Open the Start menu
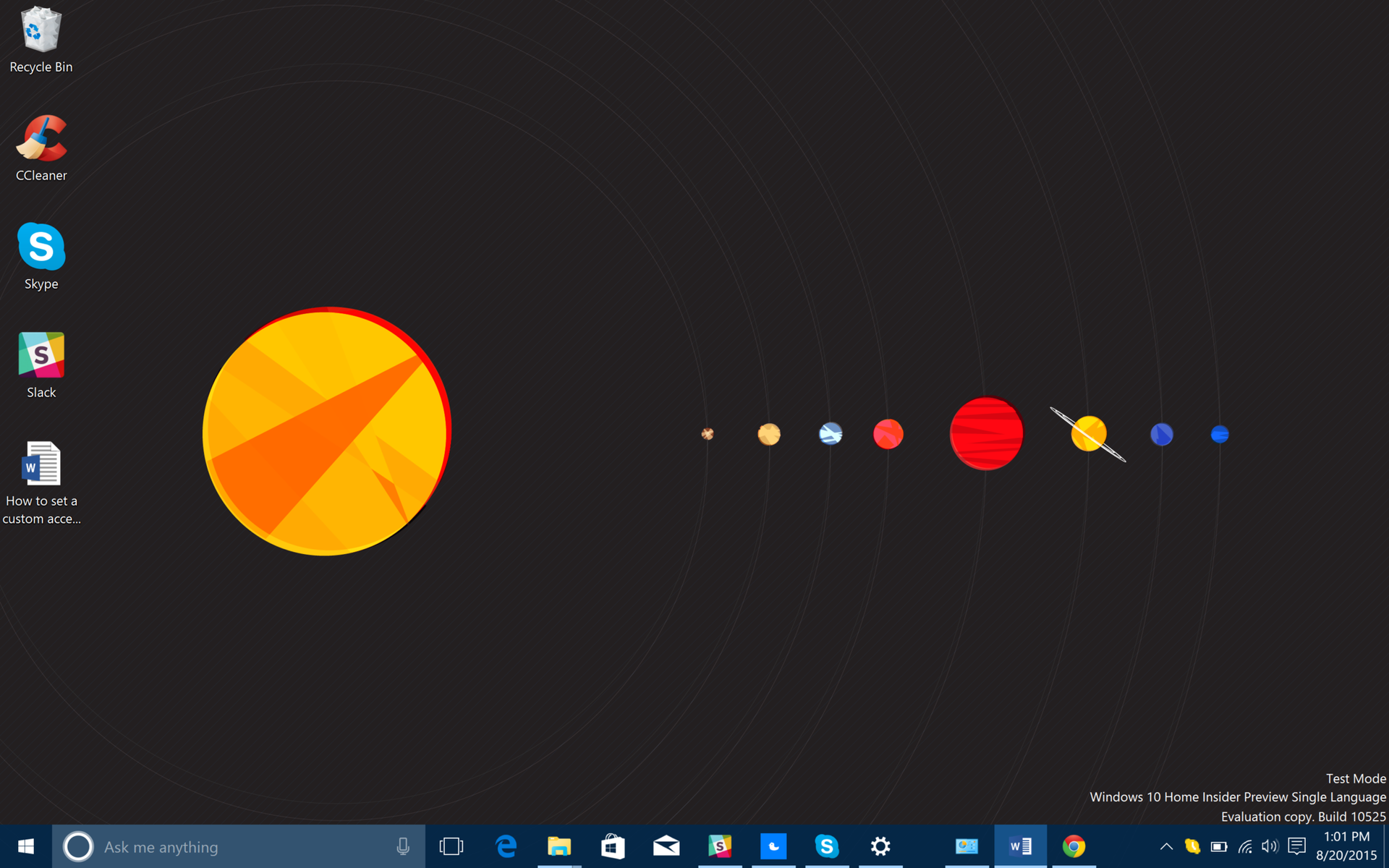This screenshot has height=868, width=1389. tap(26, 846)
